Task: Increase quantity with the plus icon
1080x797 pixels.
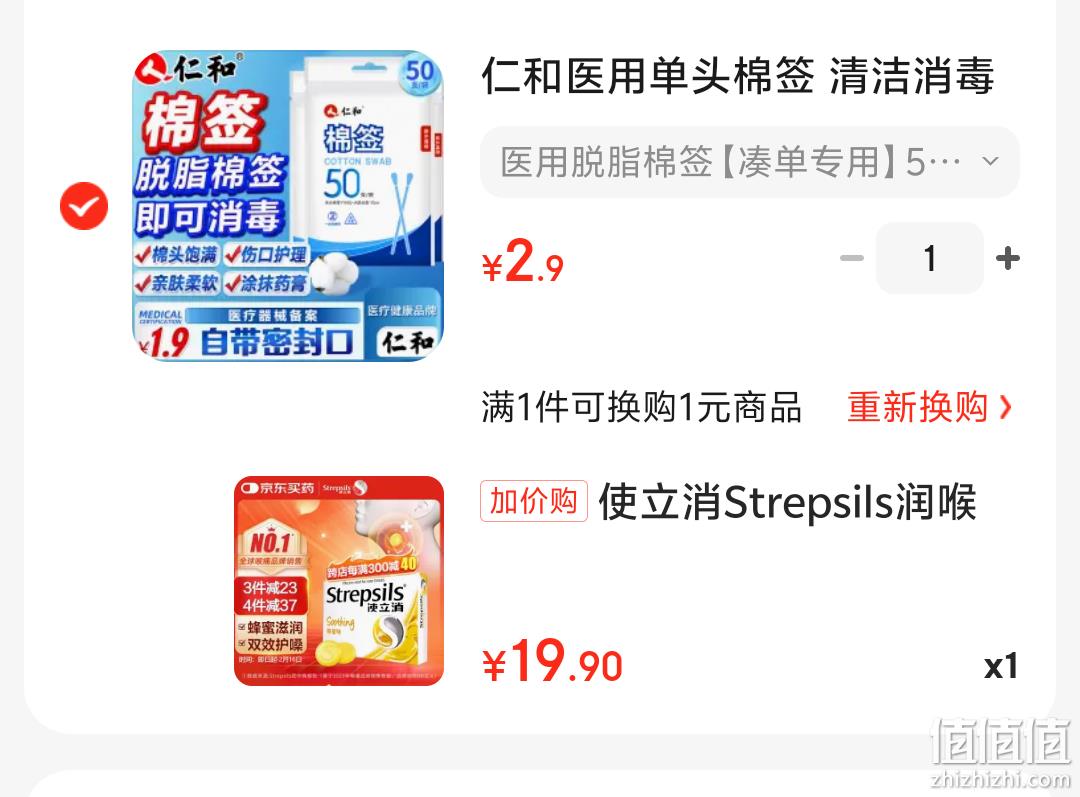Action: (1008, 258)
